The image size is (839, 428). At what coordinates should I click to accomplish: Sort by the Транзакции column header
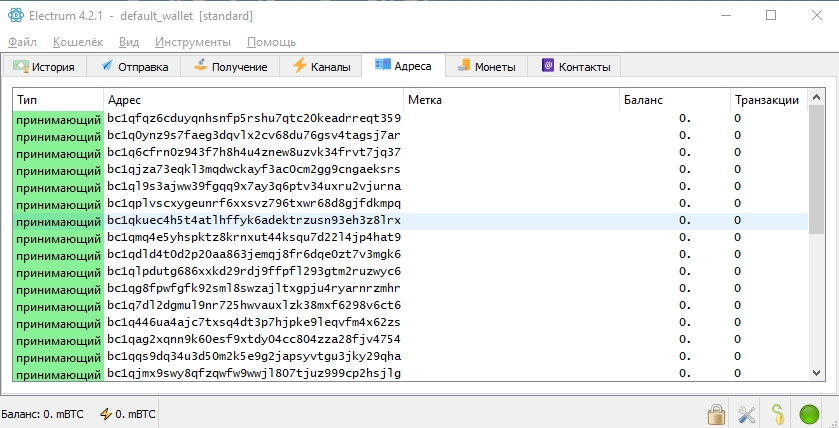(769, 100)
